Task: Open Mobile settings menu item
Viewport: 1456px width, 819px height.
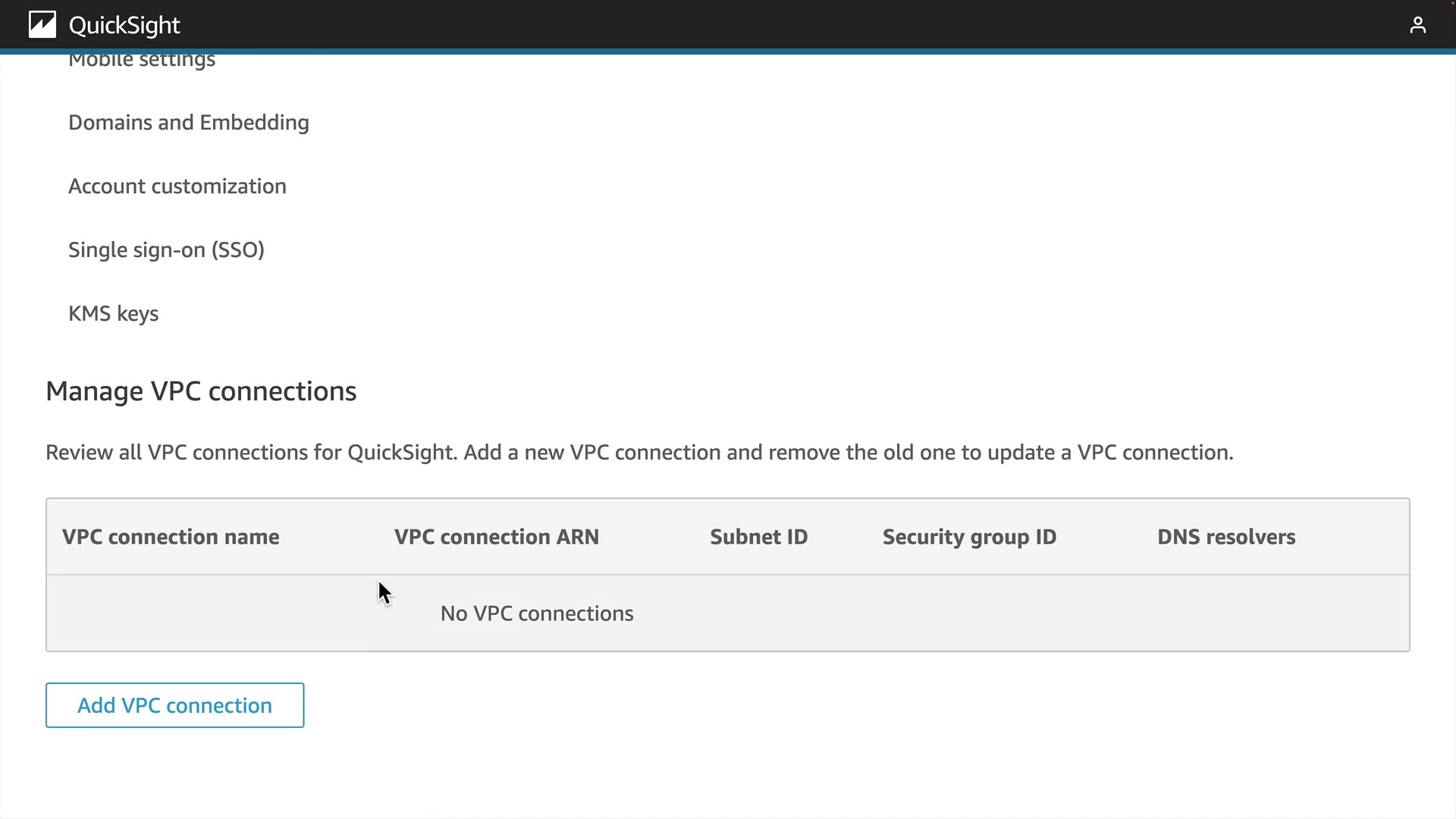Action: click(142, 61)
